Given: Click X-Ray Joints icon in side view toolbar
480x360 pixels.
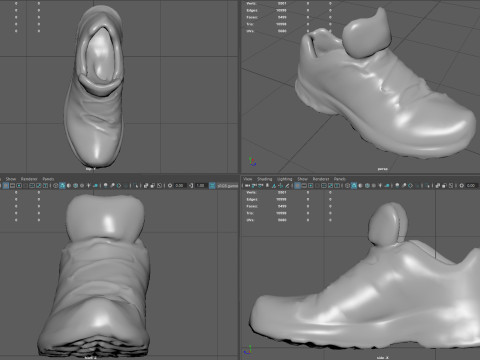Looking at the screenshot, I should pos(451,185).
